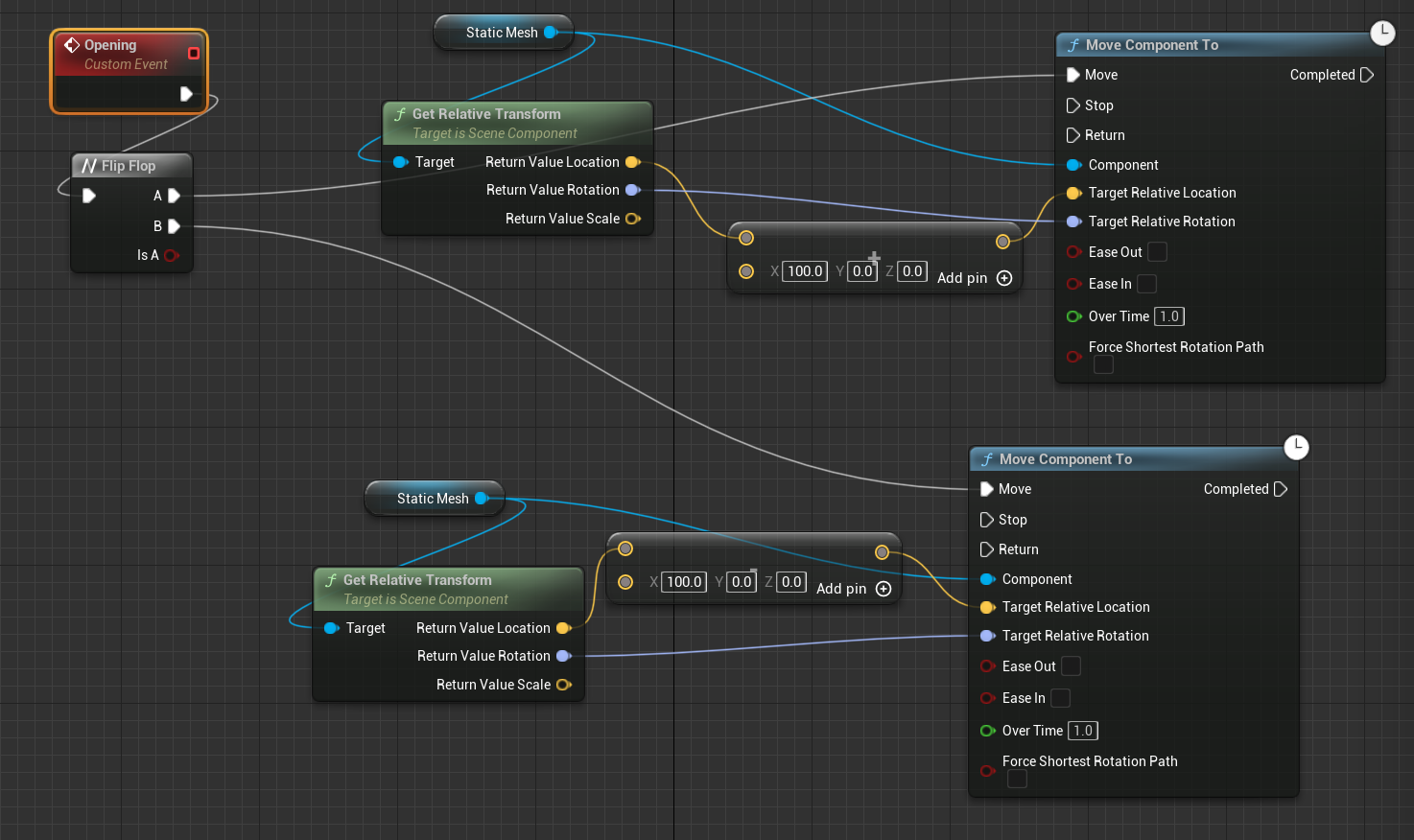Click the Stop exec pin on lower Move Component To
The width and height of the screenshot is (1414, 840).
[x=986, y=520]
